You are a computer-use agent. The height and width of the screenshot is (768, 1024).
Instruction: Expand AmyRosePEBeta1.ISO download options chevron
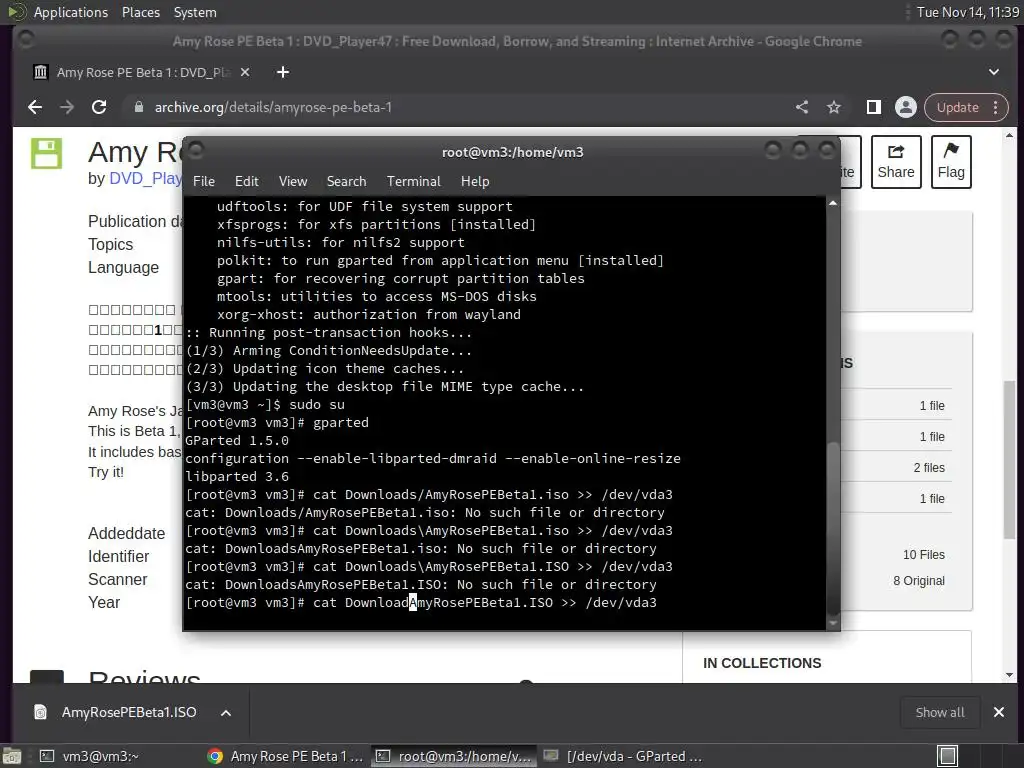coord(226,712)
